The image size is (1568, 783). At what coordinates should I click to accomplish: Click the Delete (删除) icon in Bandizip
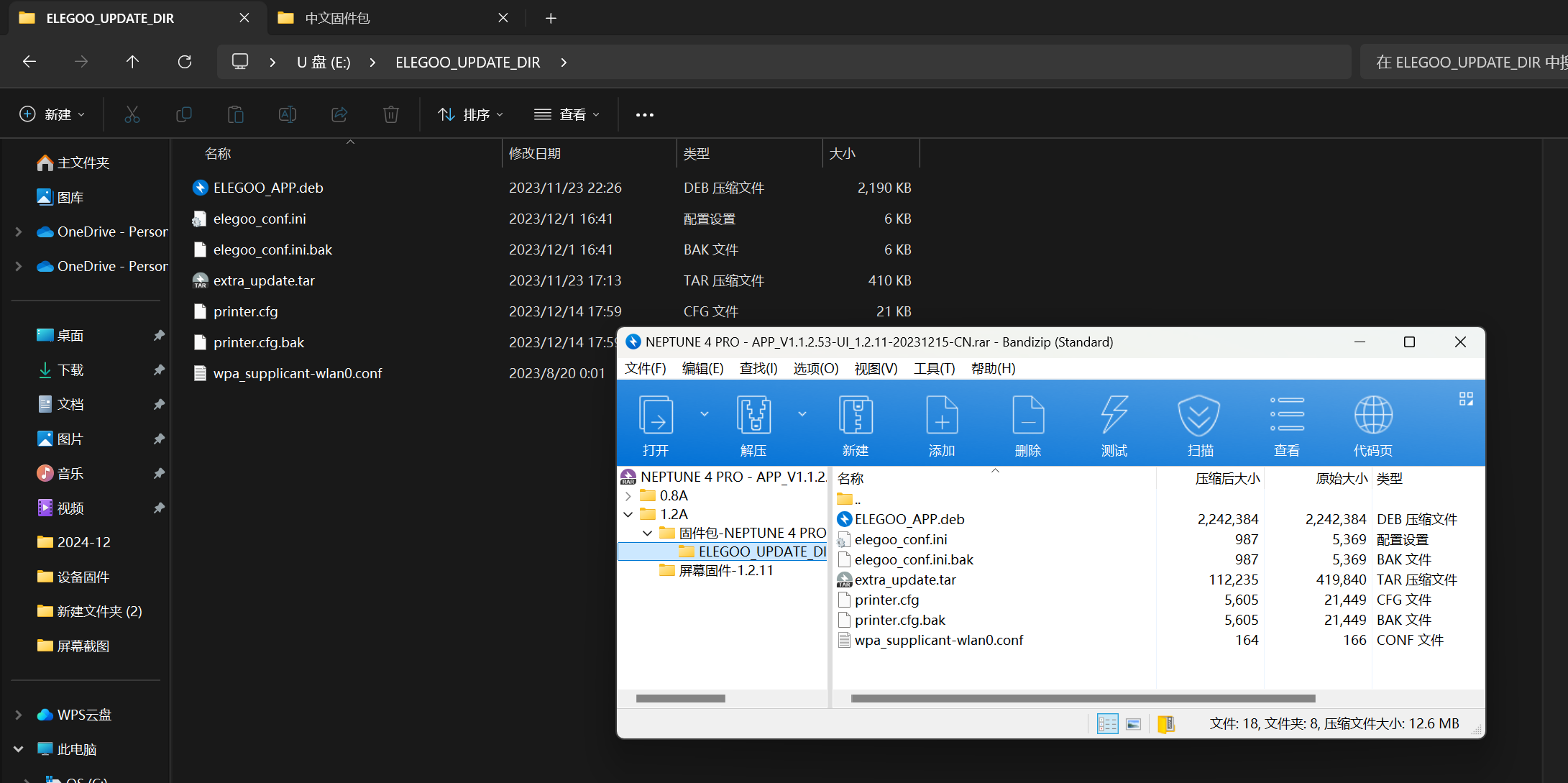(x=1027, y=416)
